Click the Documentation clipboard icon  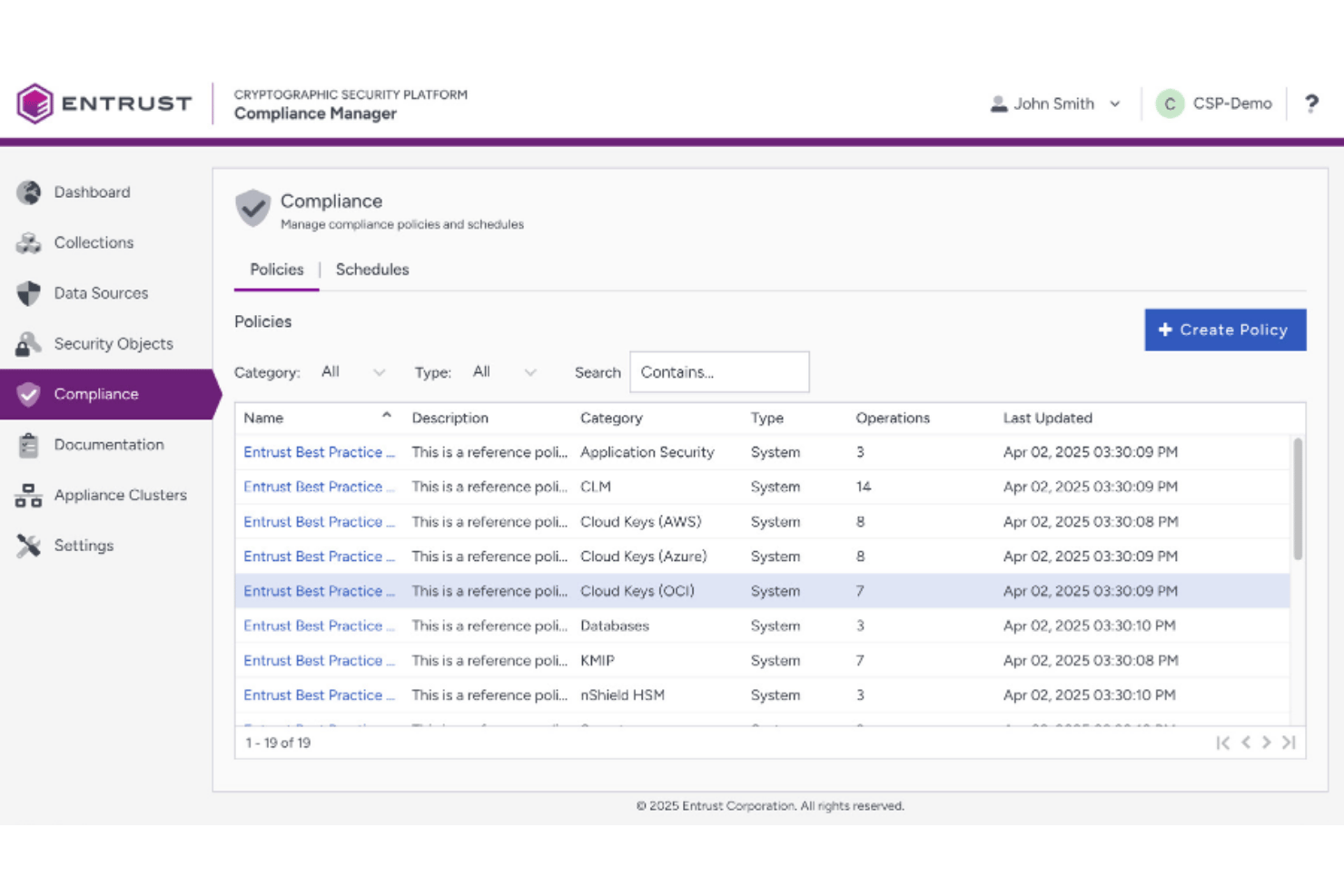pos(29,445)
